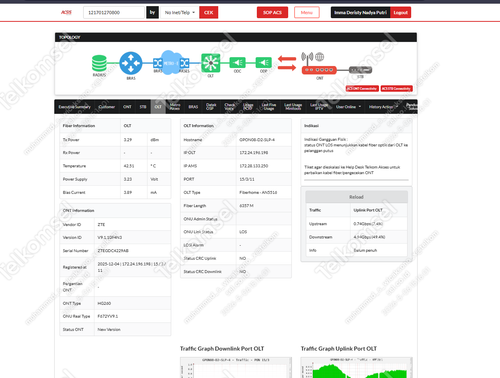Switch to the STB tab
The image size is (500, 378).
(143, 107)
